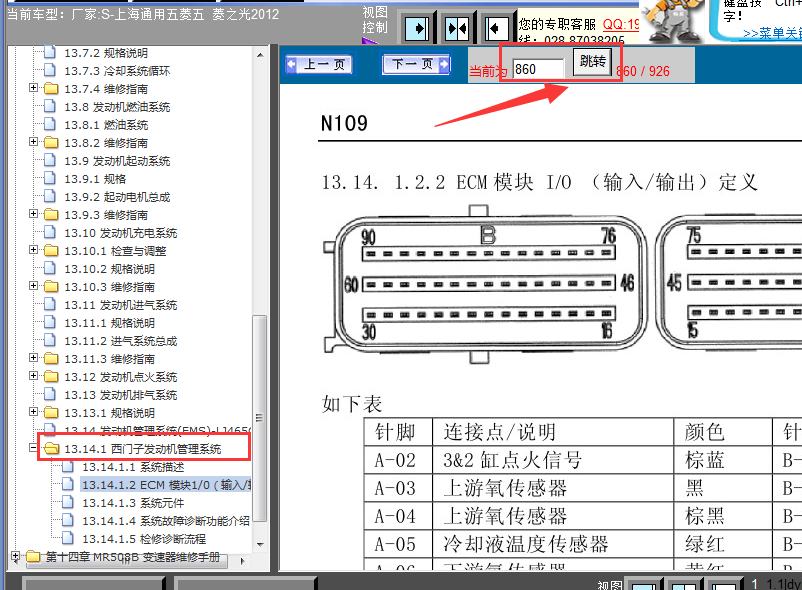Click folder icon of 13.12 发动机点火系统
This screenshot has height=590, width=802.
(x=51, y=376)
